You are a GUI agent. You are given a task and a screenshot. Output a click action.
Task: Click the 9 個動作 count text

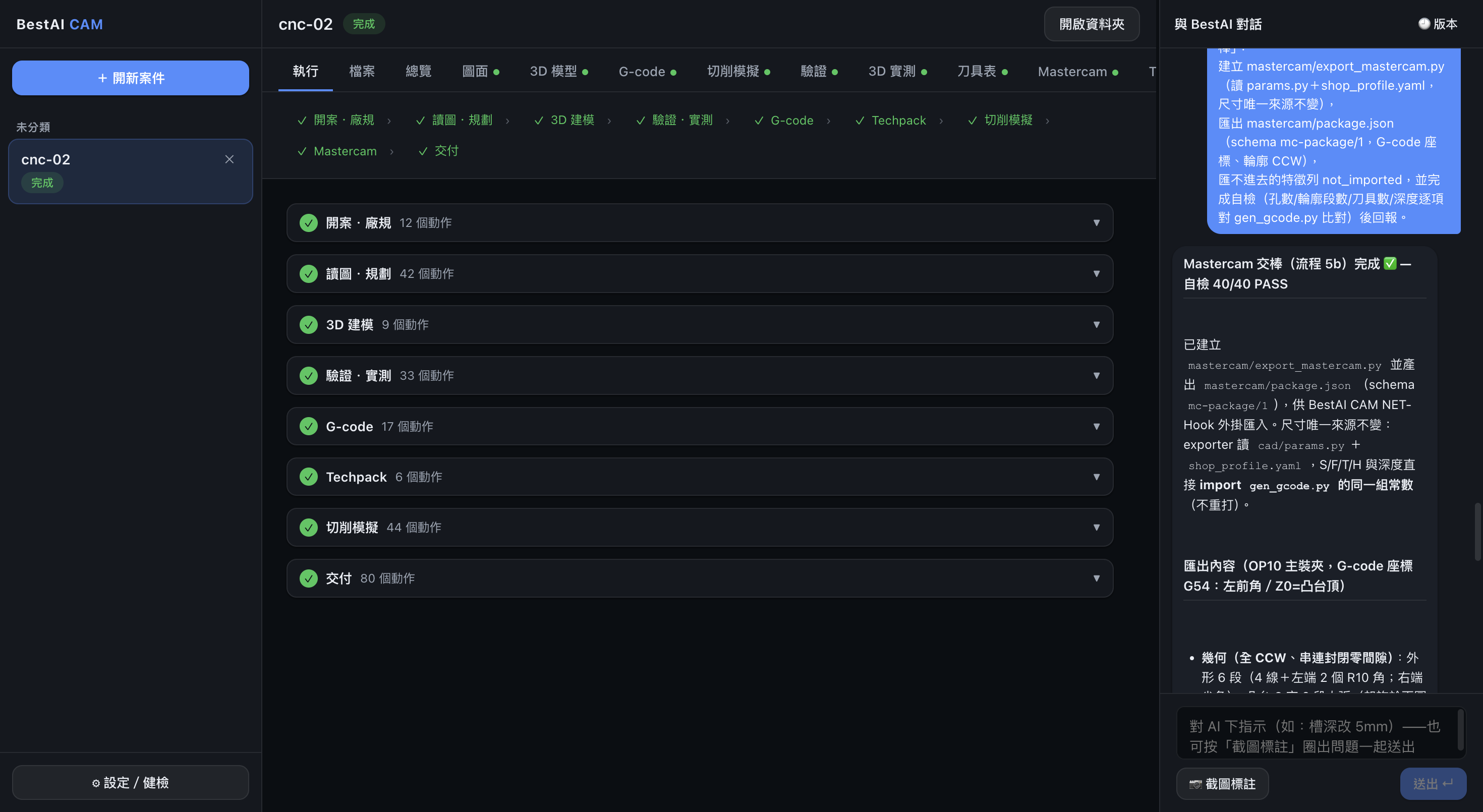click(405, 325)
